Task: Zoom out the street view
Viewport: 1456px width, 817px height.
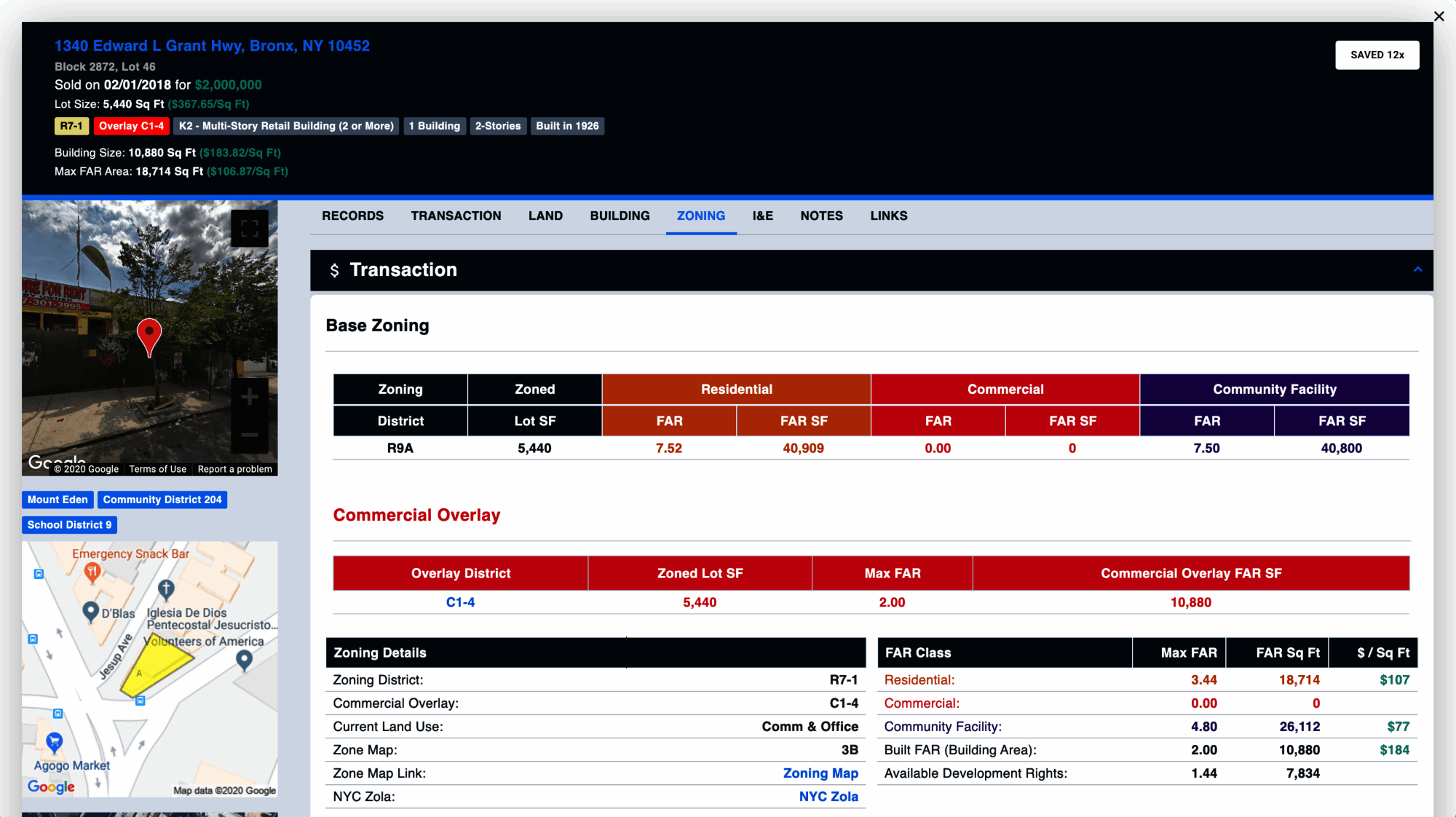Action: (250, 435)
